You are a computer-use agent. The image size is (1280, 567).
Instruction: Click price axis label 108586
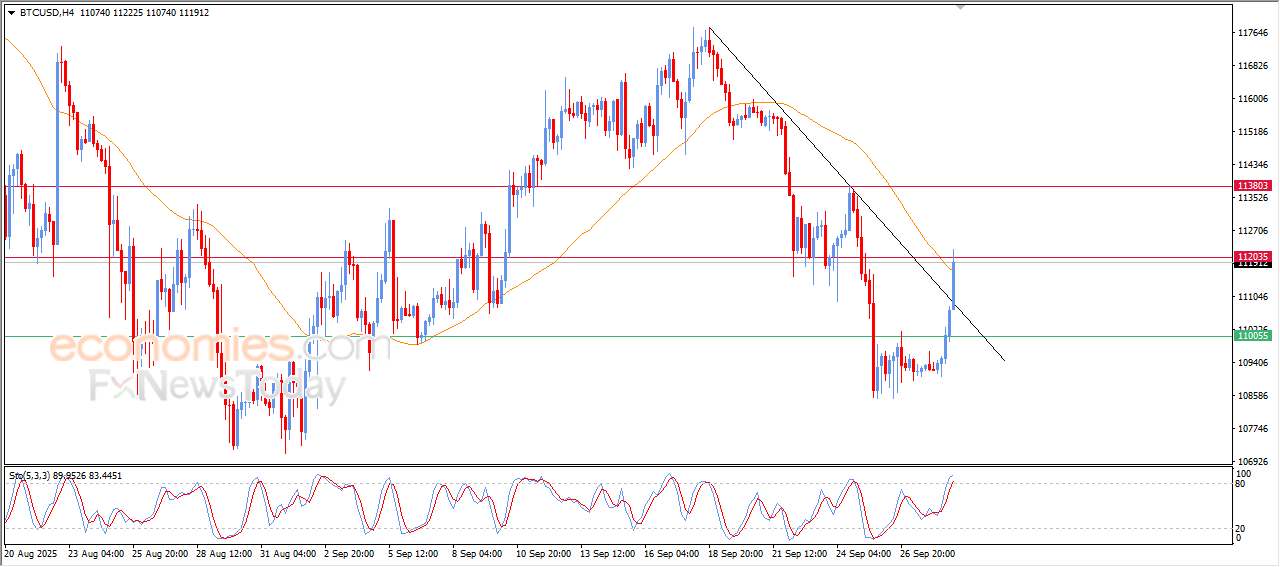click(x=1253, y=396)
